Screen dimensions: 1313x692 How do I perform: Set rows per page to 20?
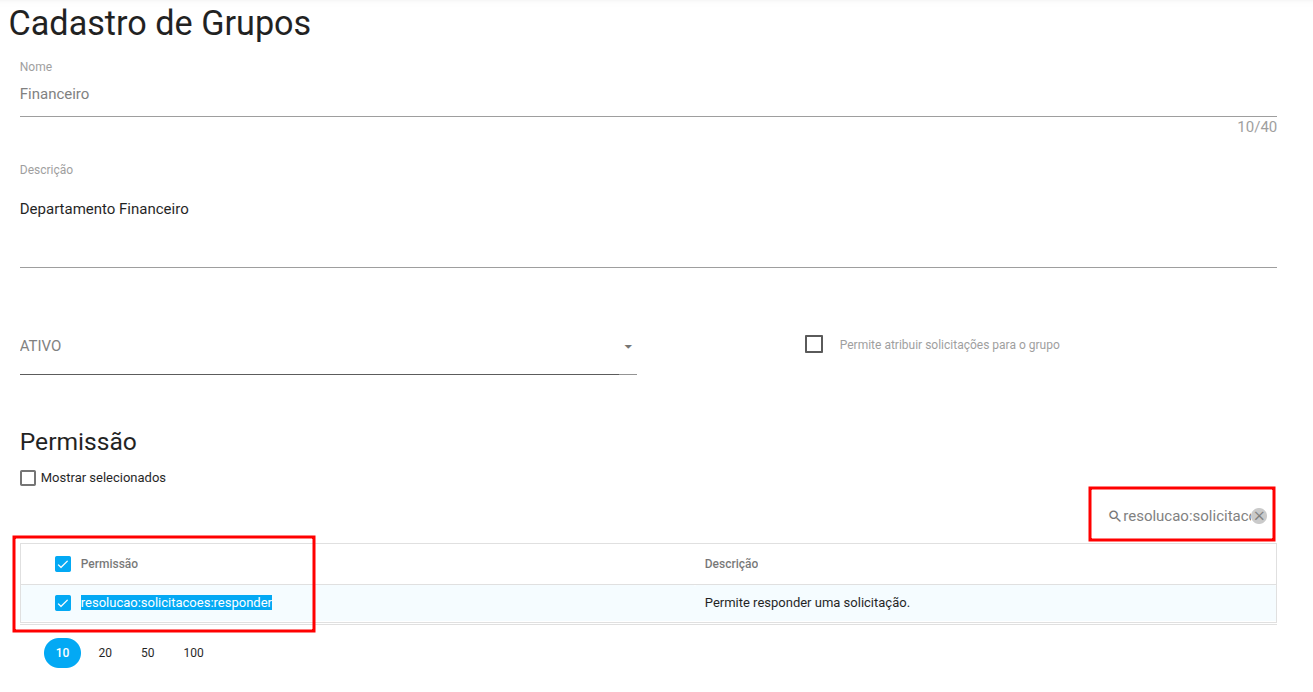pos(105,653)
